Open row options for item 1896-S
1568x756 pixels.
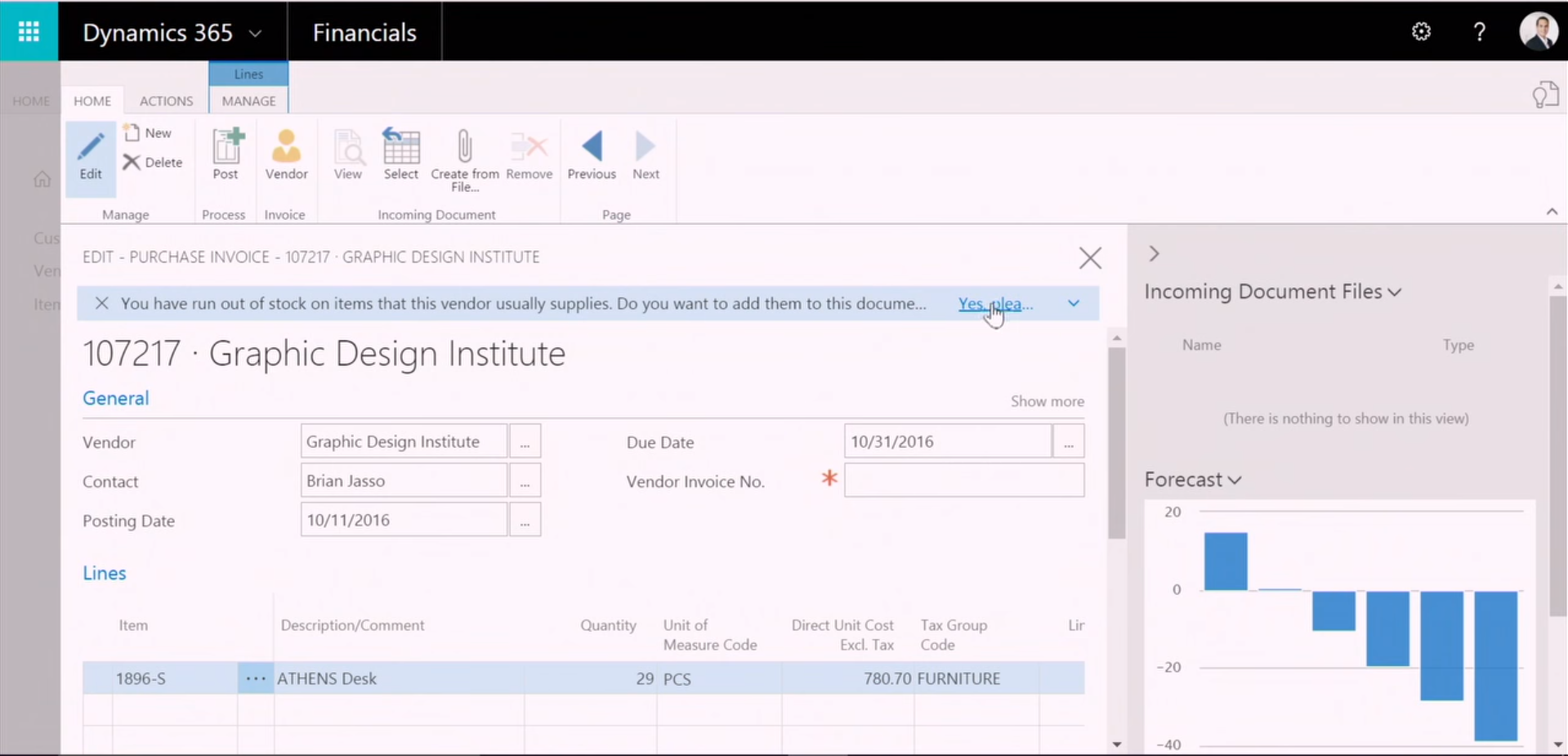[x=256, y=678]
